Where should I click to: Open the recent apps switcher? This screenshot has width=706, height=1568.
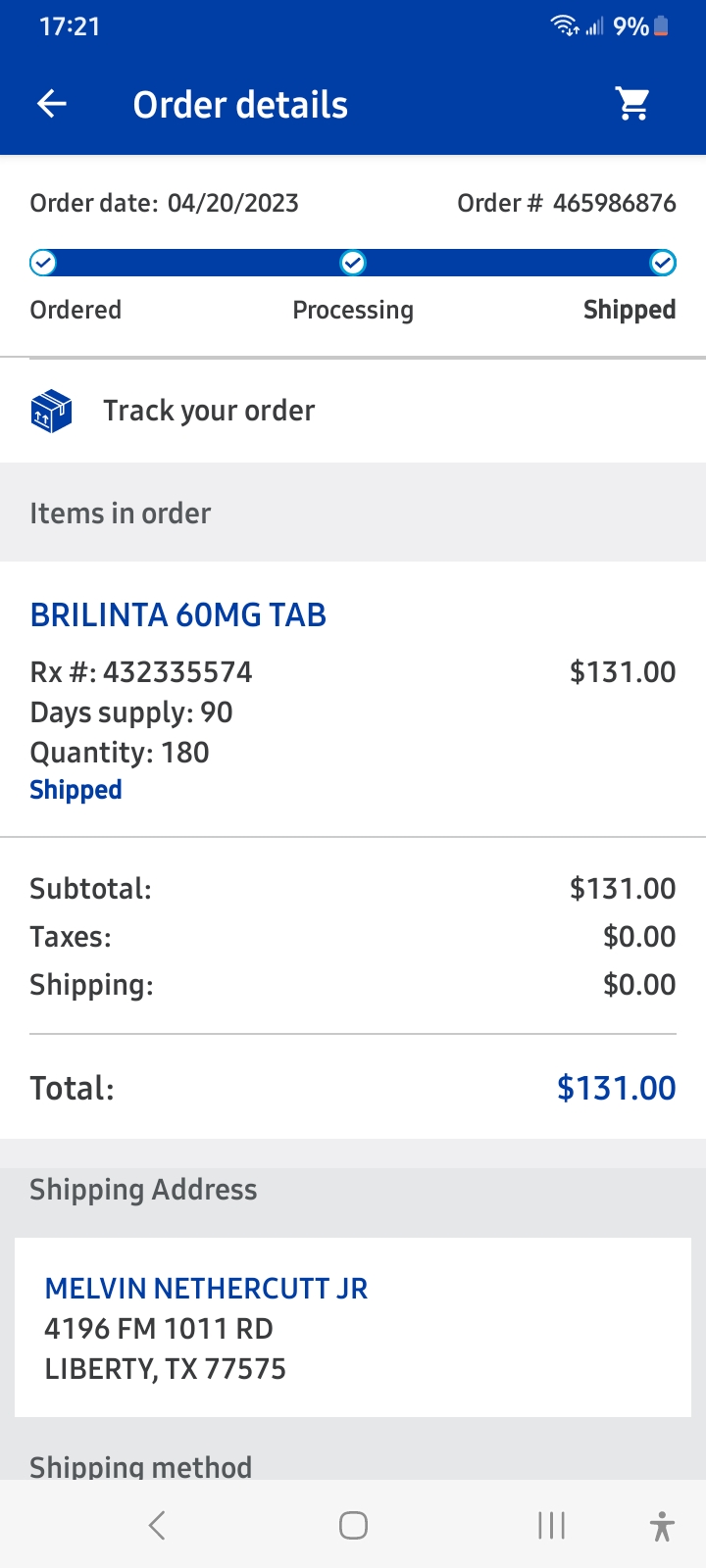[551, 1525]
